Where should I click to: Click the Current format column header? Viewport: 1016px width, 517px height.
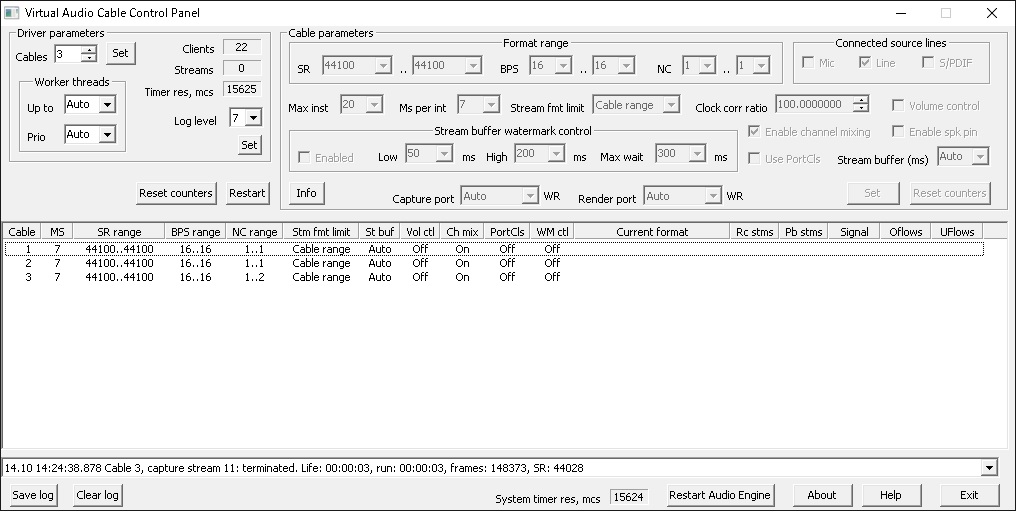point(652,232)
